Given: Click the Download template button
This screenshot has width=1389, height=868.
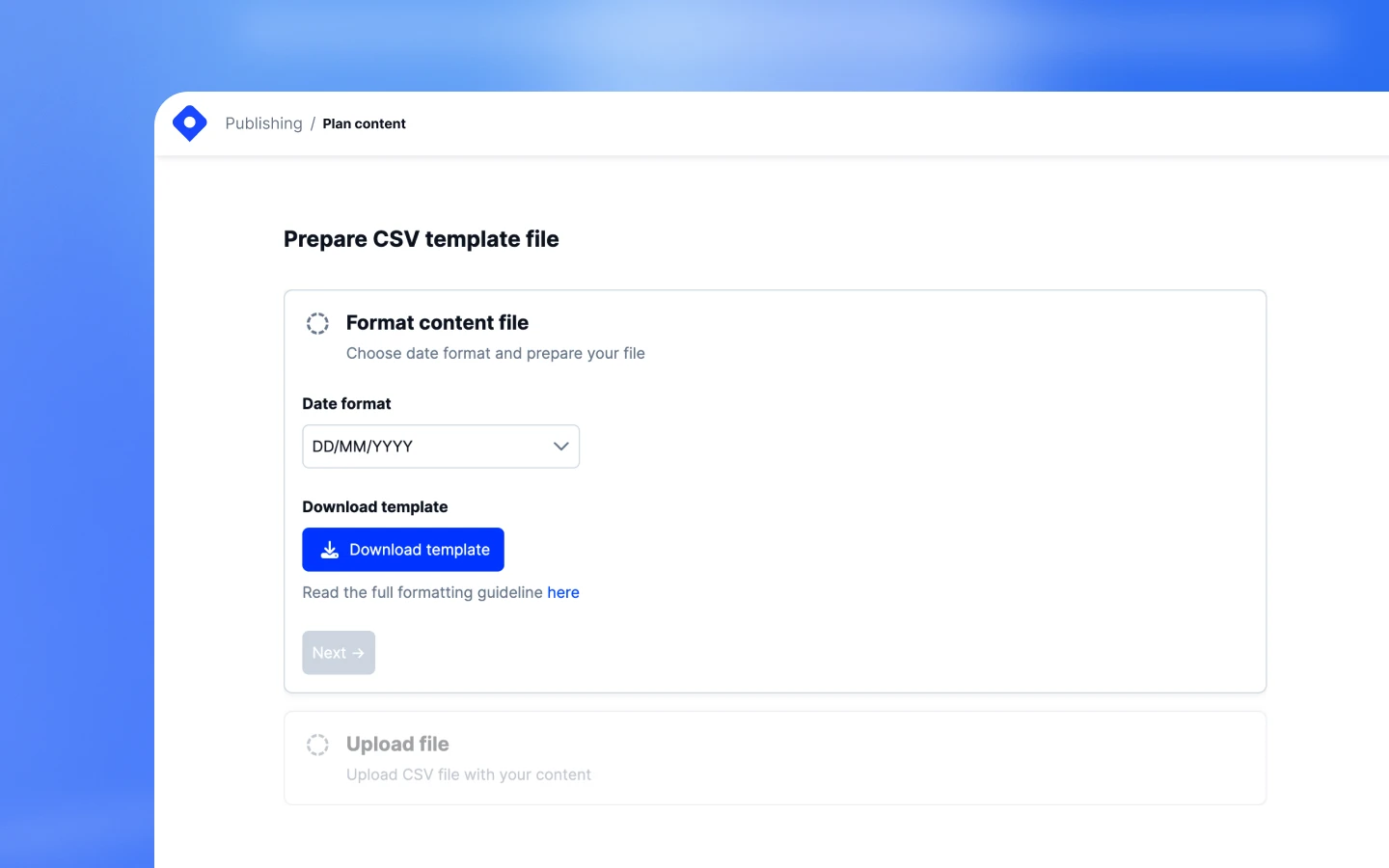Looking at the screenshot, I should tap(403, 549).
